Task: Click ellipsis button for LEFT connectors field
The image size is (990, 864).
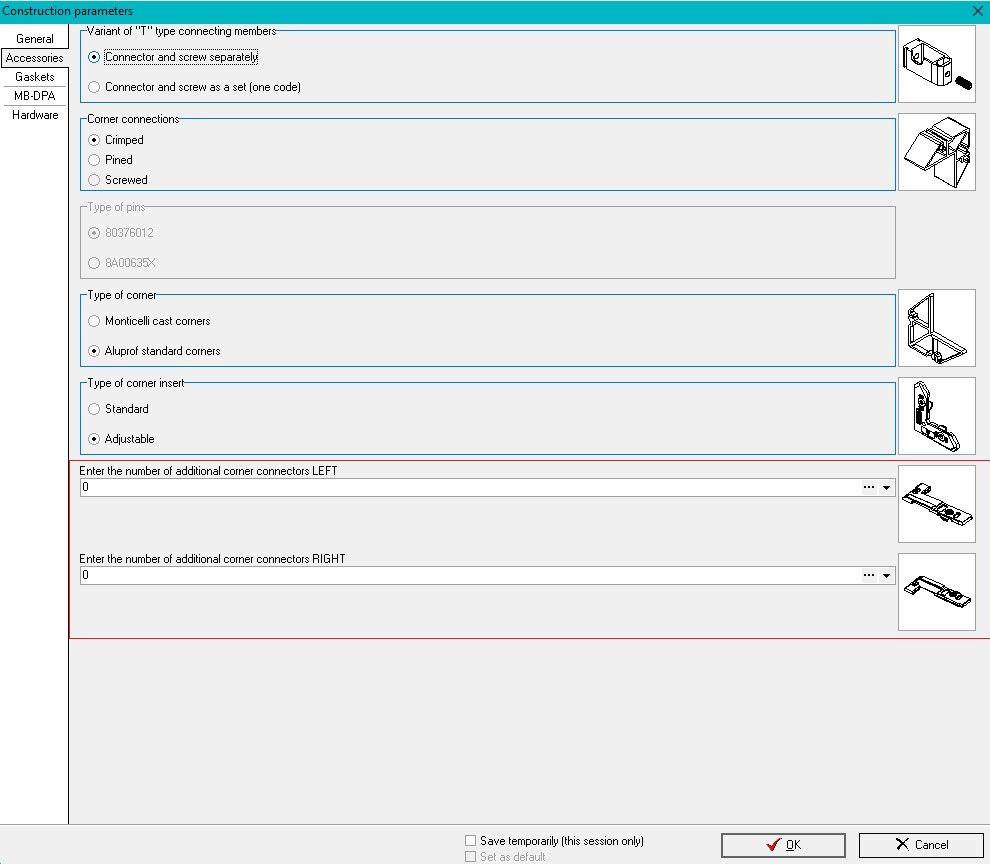Action: tap(868, 487)
